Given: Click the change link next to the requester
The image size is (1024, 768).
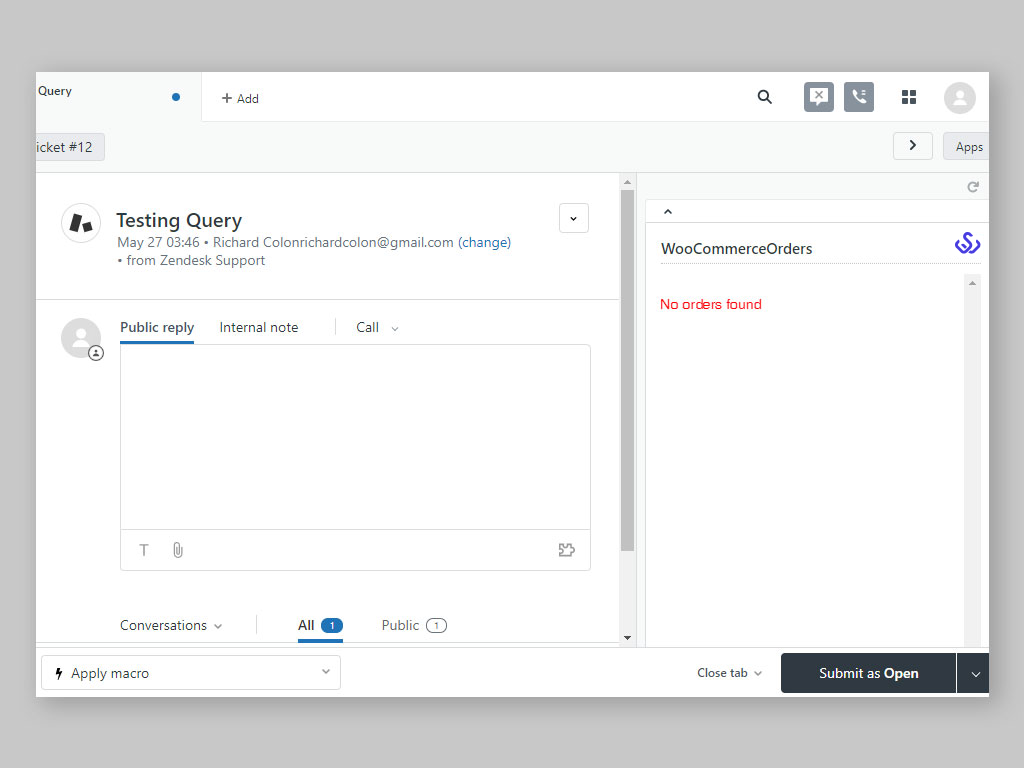Looking at the screenshot, I should point(485,242).
